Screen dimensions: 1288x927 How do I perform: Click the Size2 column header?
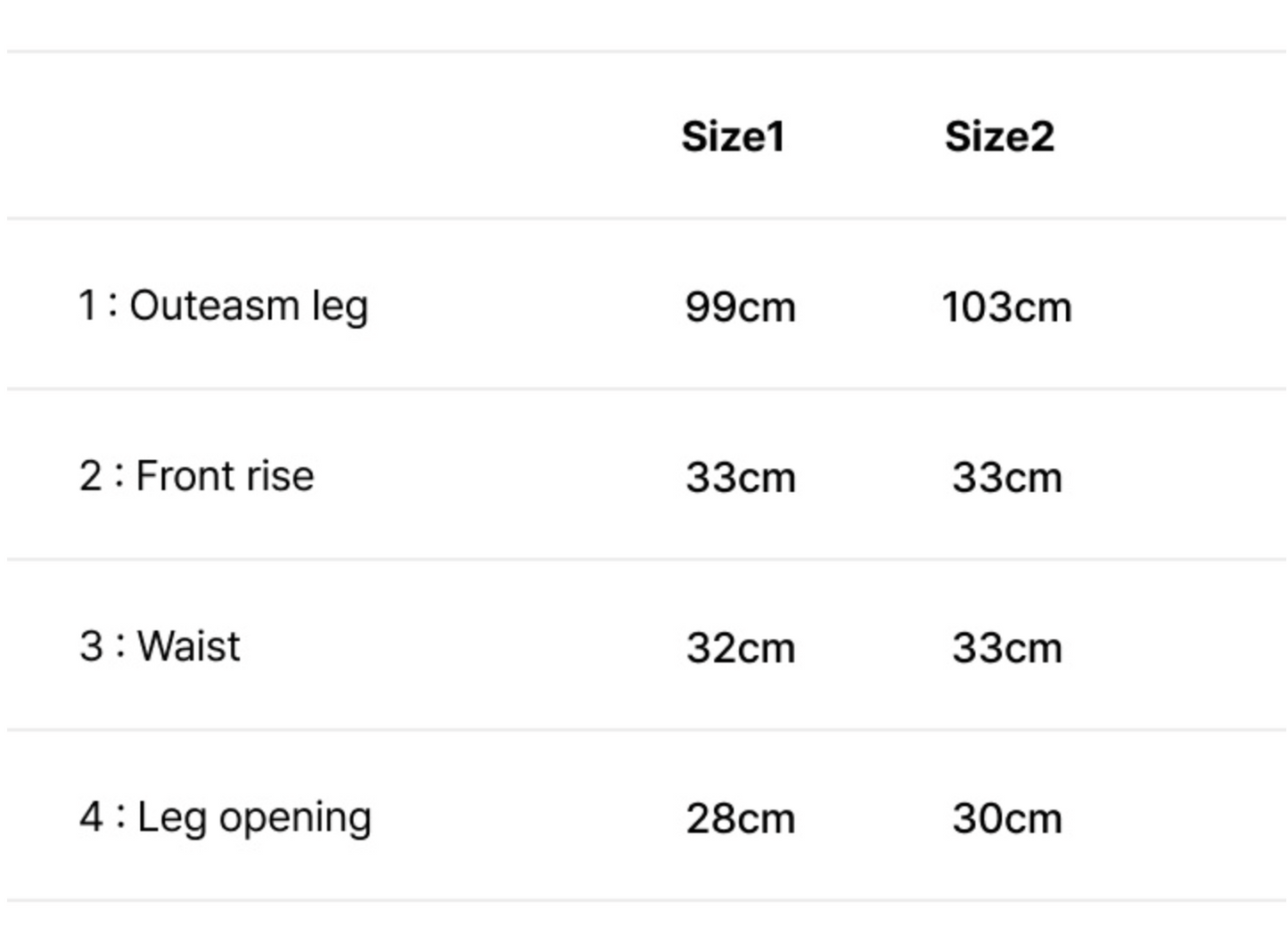[x=999, y=137]
